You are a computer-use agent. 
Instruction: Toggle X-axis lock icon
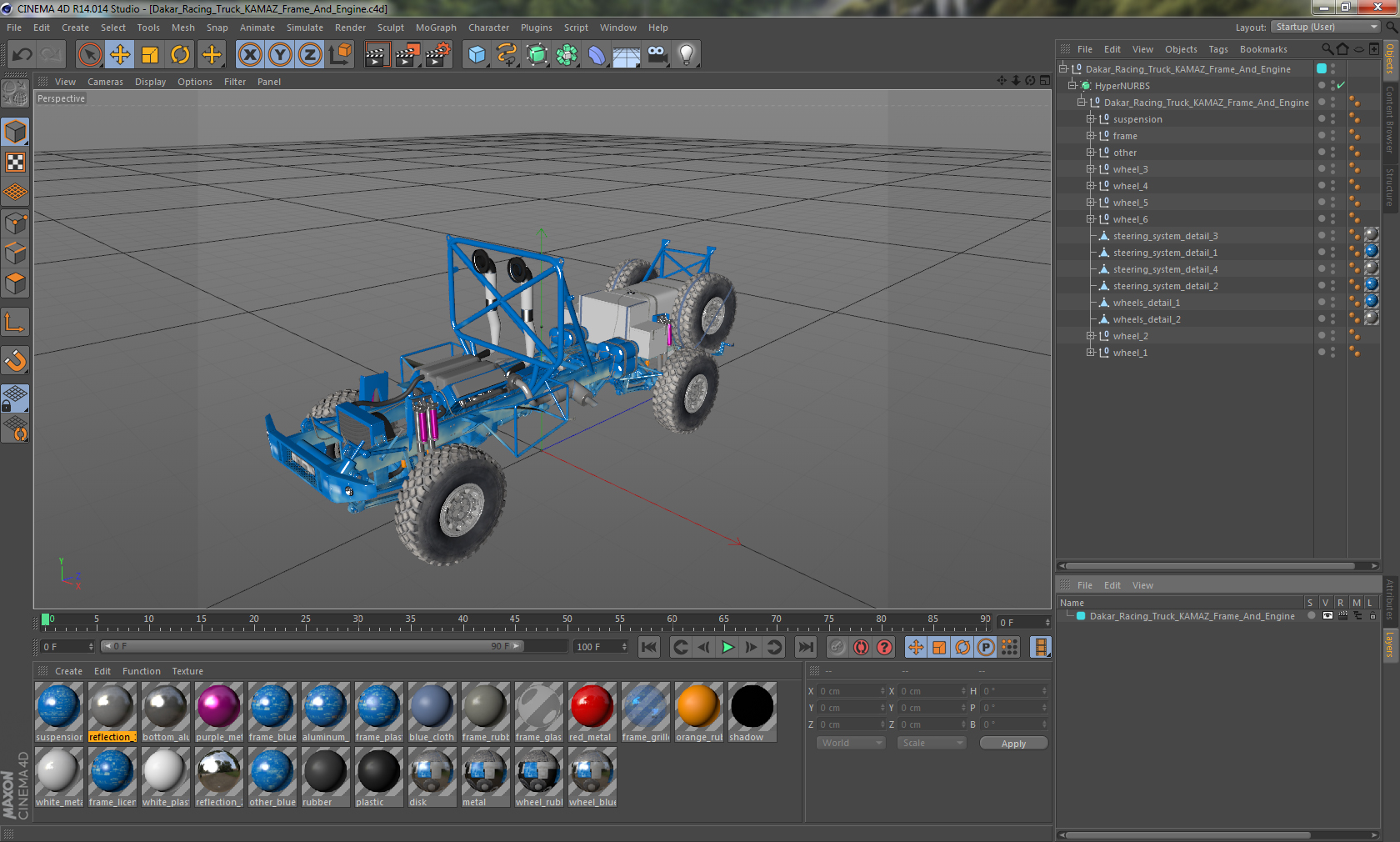coord(249,55)
